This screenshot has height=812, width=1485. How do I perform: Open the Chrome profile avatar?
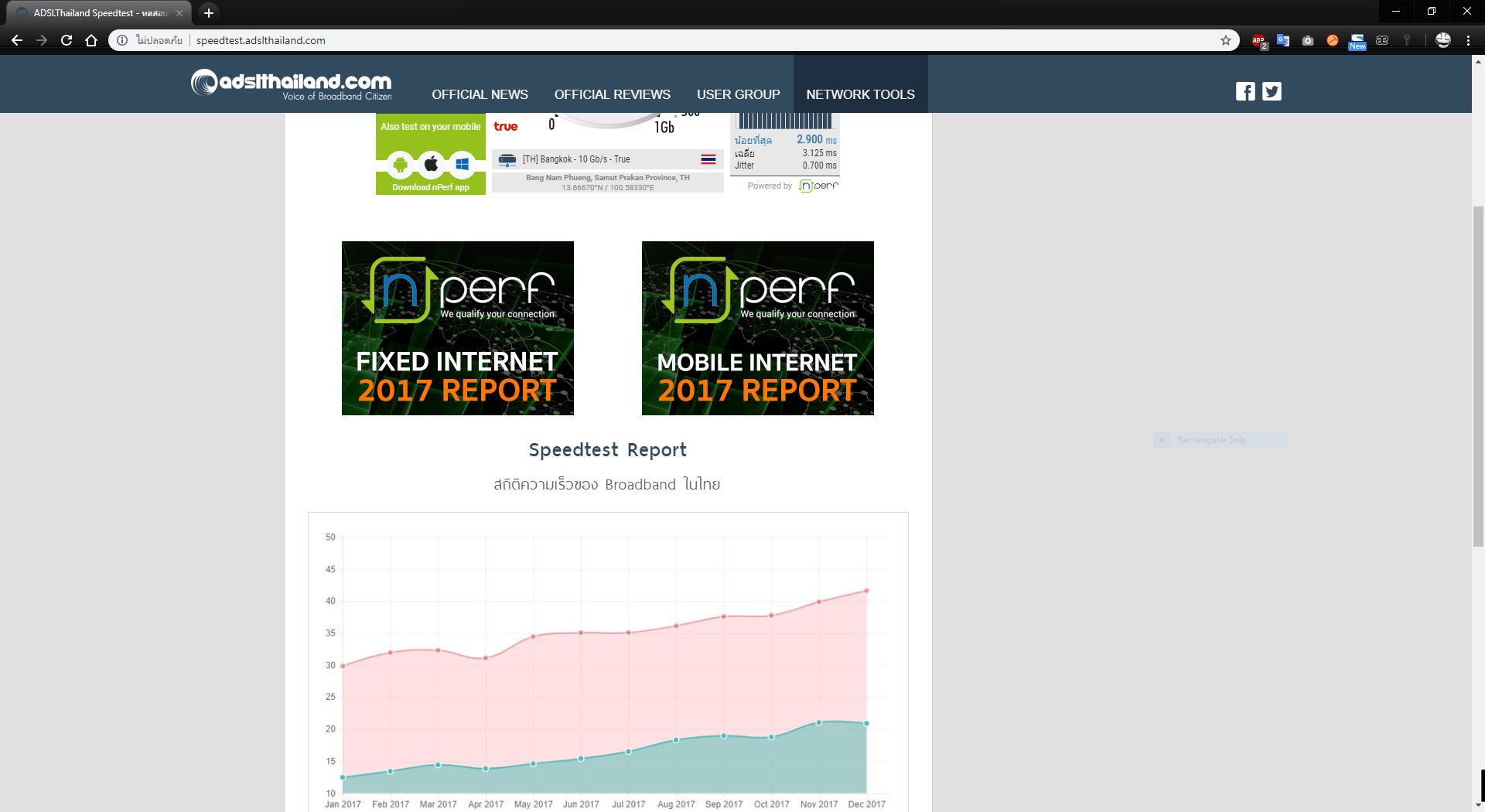[1443, 40]
